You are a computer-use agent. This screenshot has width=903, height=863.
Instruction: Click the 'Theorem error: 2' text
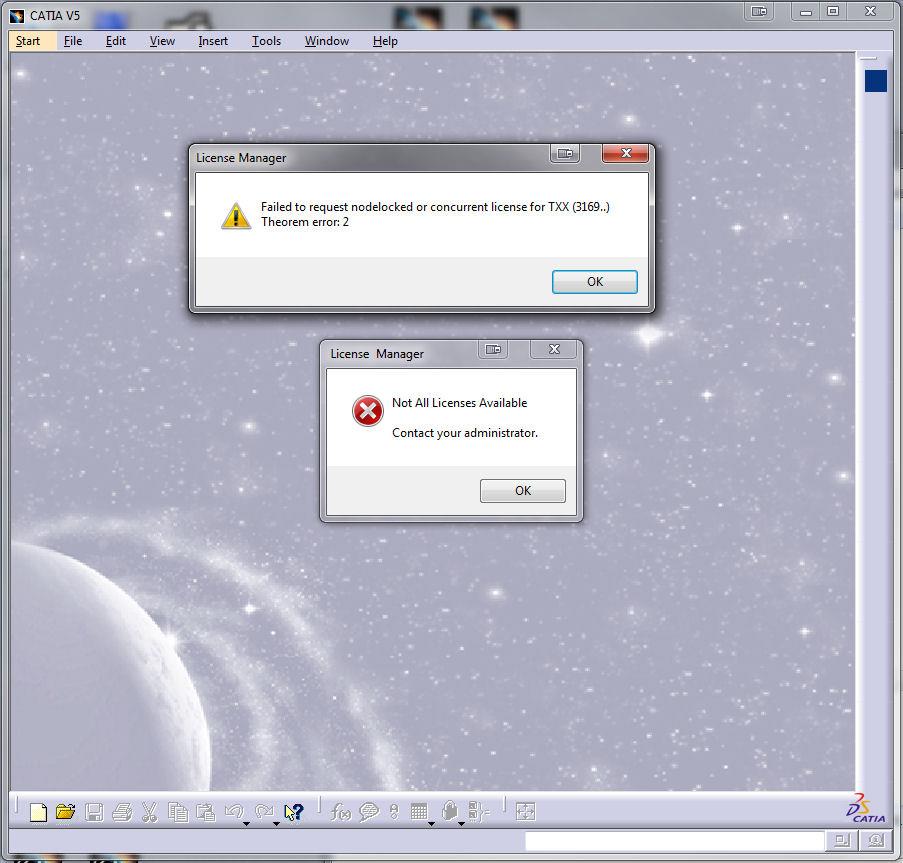pyautogui.click(x=305, y=222)
